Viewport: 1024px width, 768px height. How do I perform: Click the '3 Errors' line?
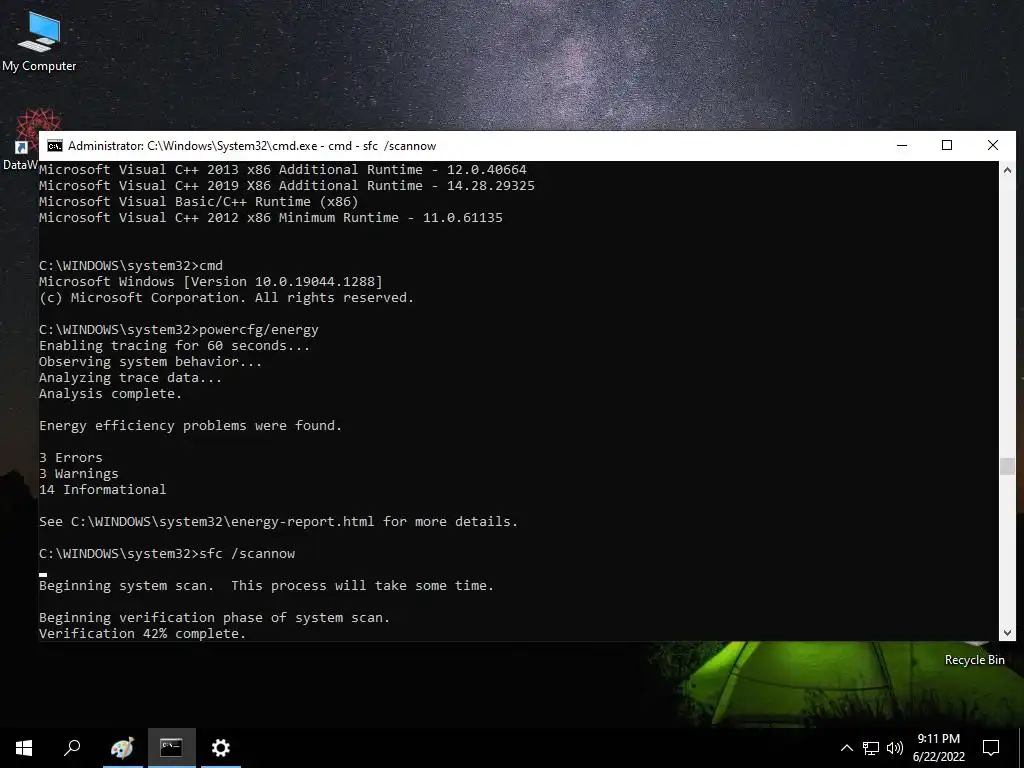(x=71, y=457)
